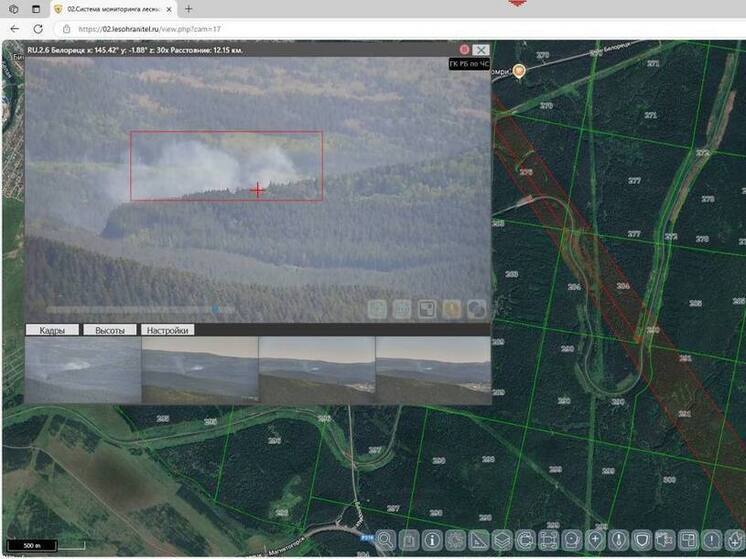Reload the page with browser refresh button
The width and height of the screenshot is (746, 559).
38,29
